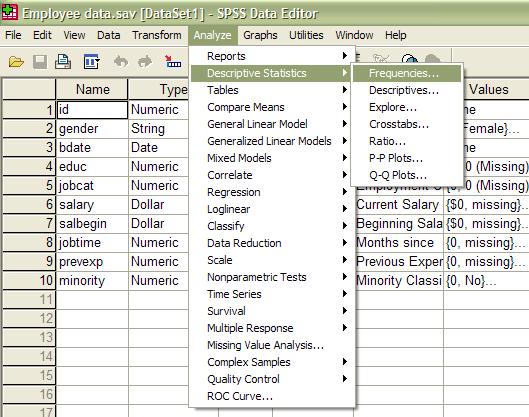Open the Utilities menu
Viewport: 529px width, 417px height.
tap(306, 35)
